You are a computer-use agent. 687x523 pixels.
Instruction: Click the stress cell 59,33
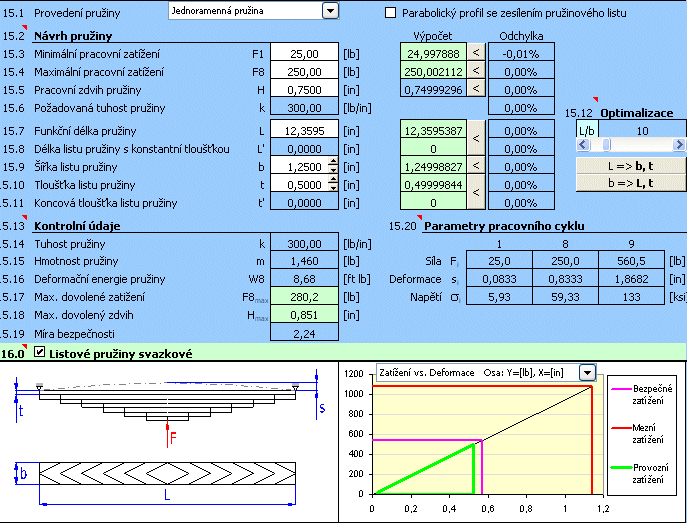coord(565,297)
